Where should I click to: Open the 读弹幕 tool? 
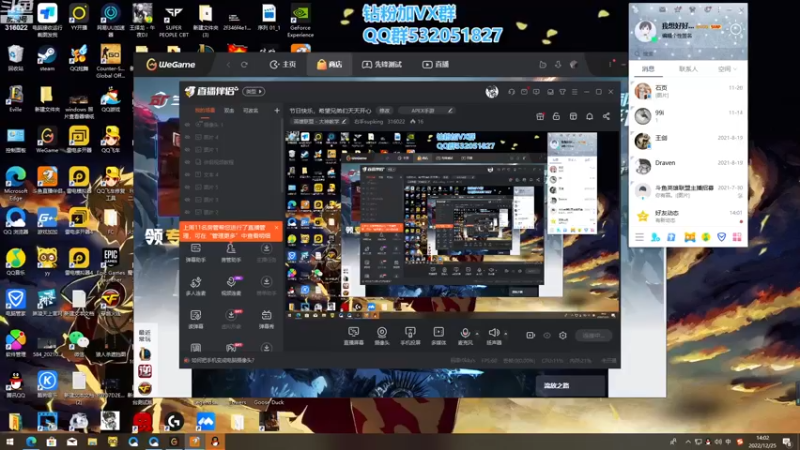[195, 319]
